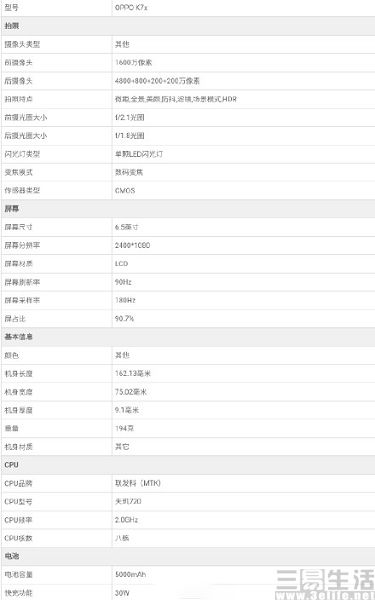Select the '电池容量' label
The width and height of the screenshot is (375, 600).
pos(18,574)
